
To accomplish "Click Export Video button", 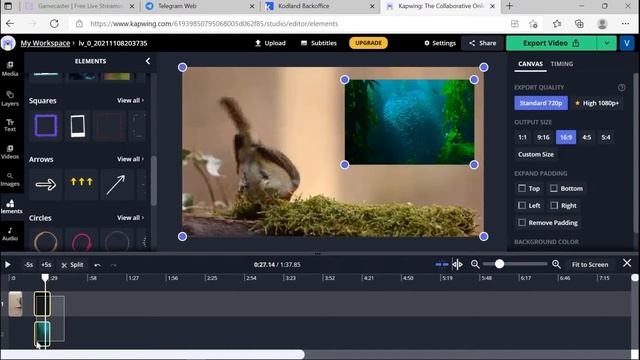I will pyautogui.click(x=551, y=43).
